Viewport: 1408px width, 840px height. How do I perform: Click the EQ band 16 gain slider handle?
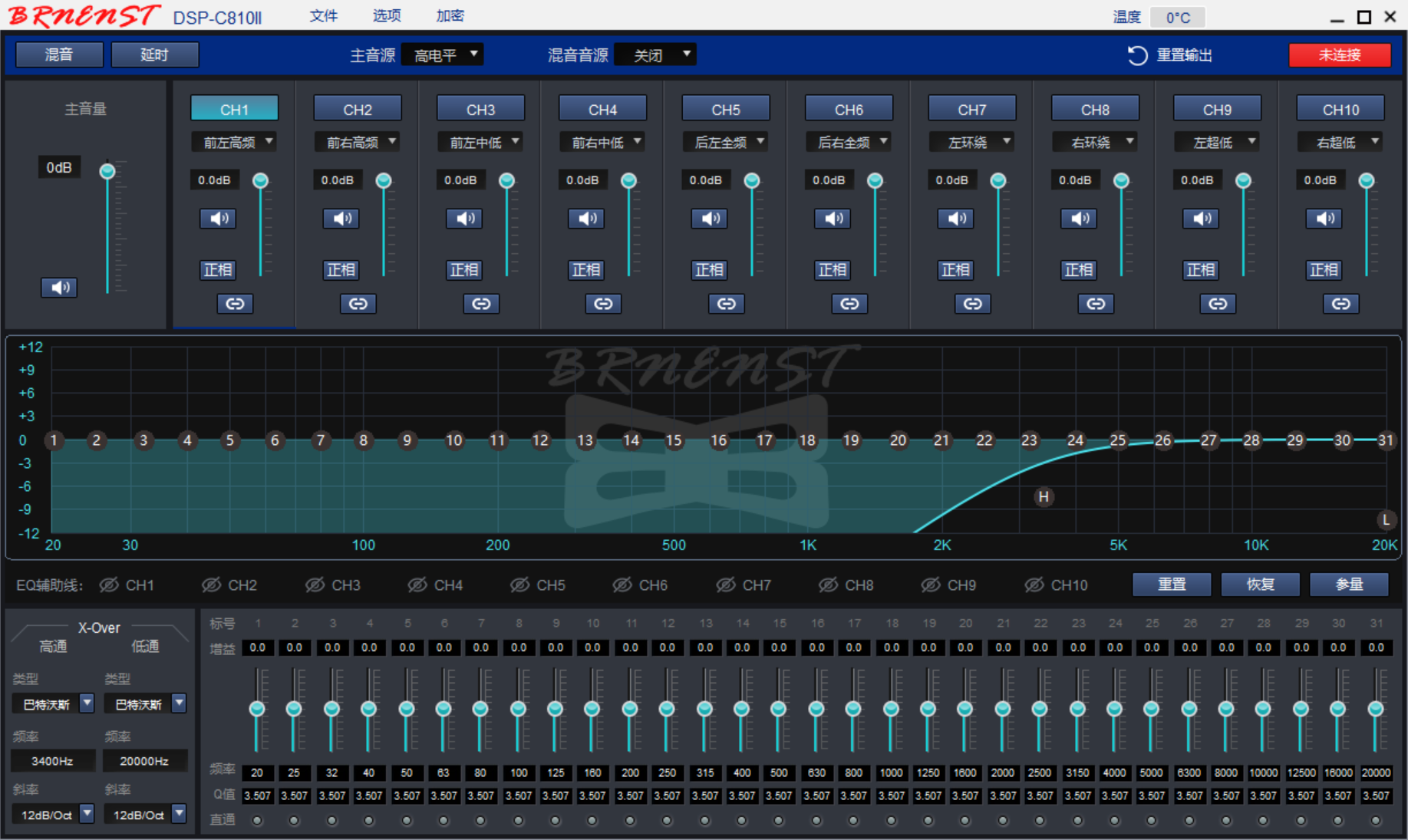[x=816, y=708]
